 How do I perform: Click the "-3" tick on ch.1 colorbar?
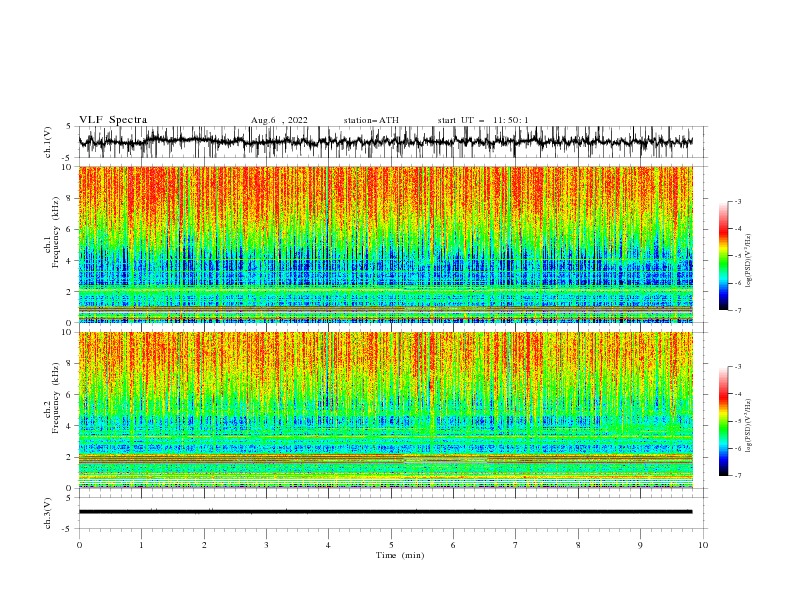click(x=737, y=201)
